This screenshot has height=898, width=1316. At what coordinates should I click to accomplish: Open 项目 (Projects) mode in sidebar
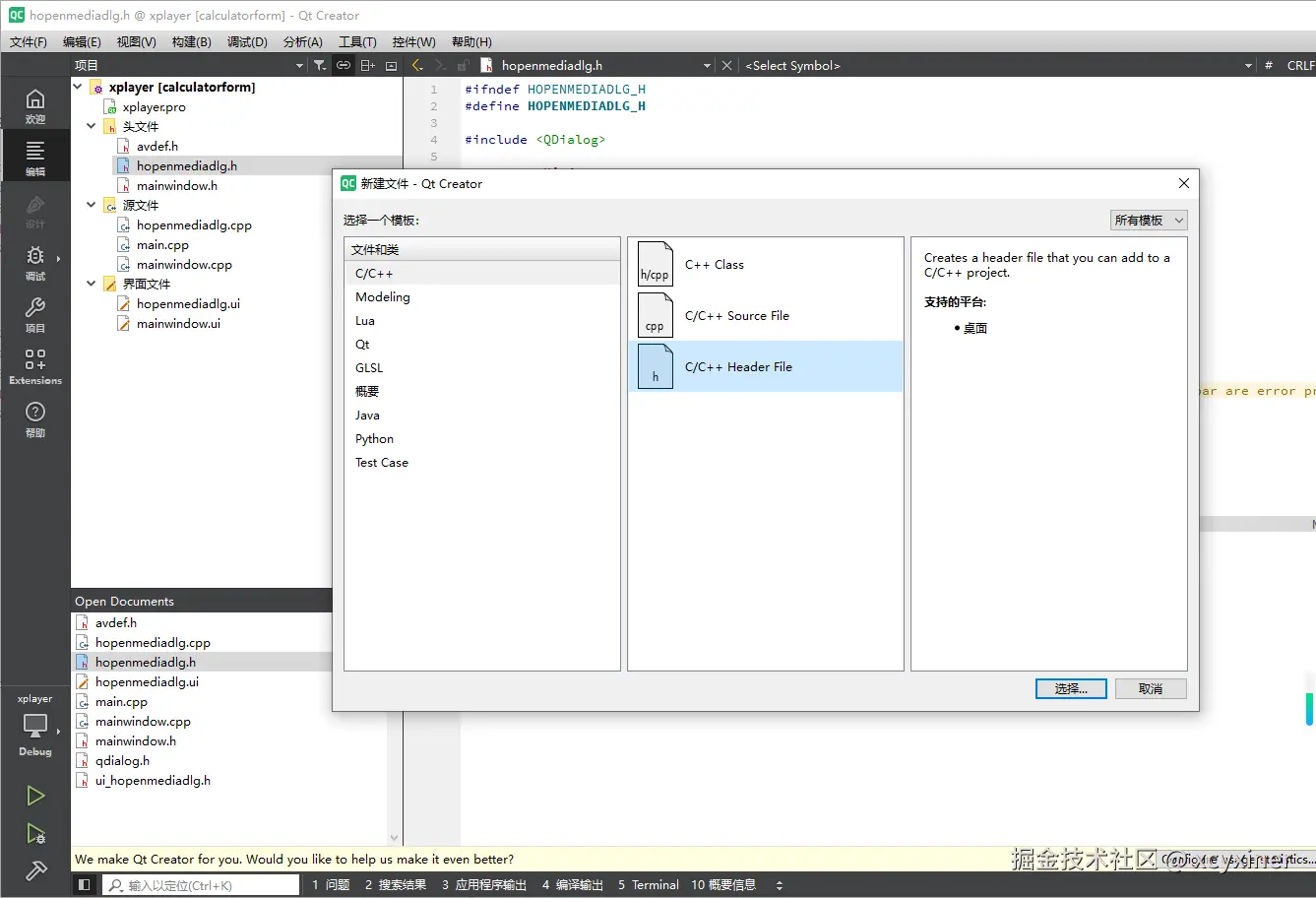pyautogui.click(x=35, y=315)
